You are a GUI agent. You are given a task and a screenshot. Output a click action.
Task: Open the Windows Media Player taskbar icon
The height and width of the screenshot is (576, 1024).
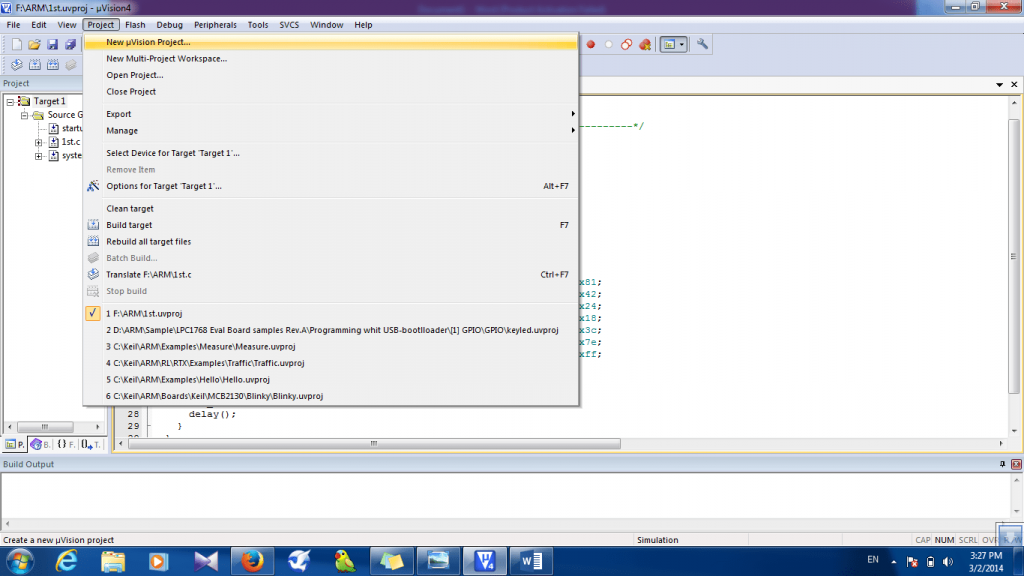click(x=159, y=561)
